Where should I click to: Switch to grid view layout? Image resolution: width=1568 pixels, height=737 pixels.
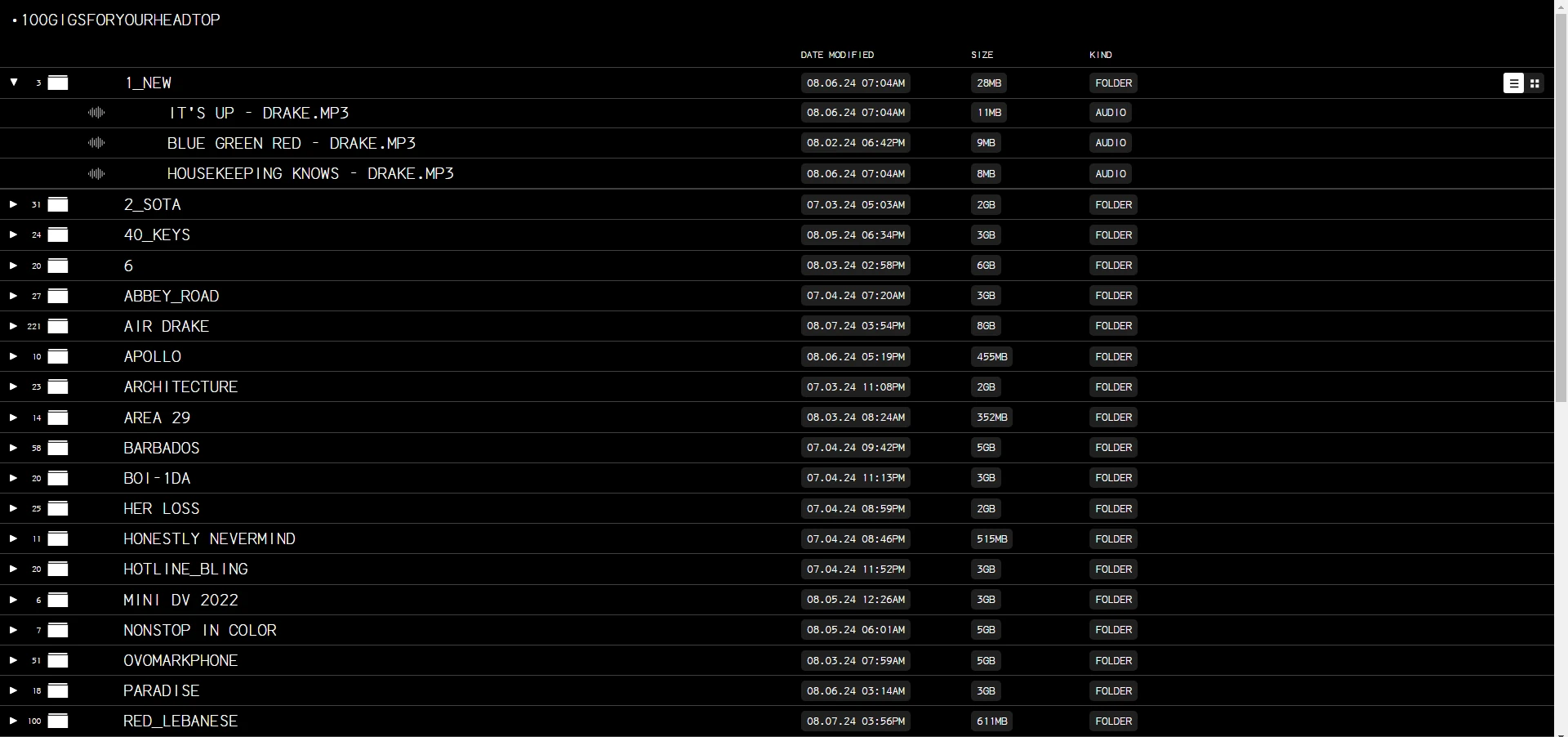point(1535,83)
